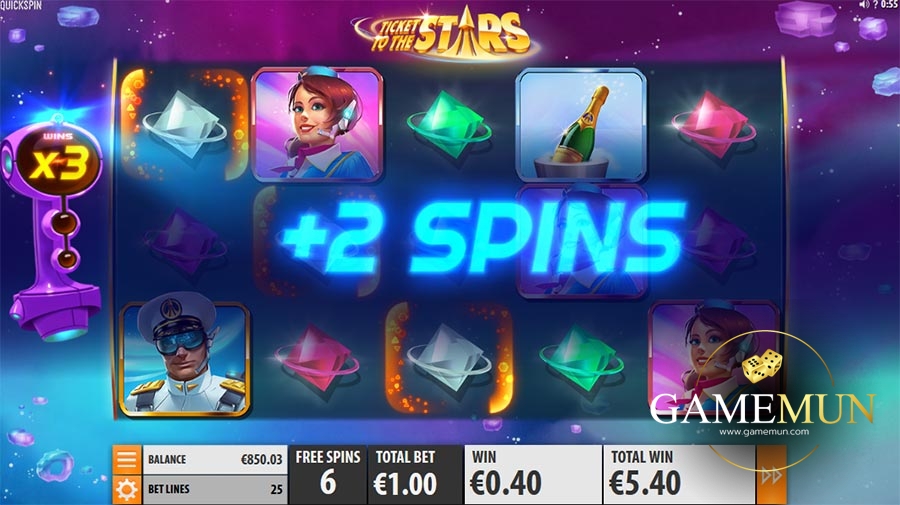Click the Free Spins counter
900x505 pixels.
pyautogui.click(x=327, y=475)
